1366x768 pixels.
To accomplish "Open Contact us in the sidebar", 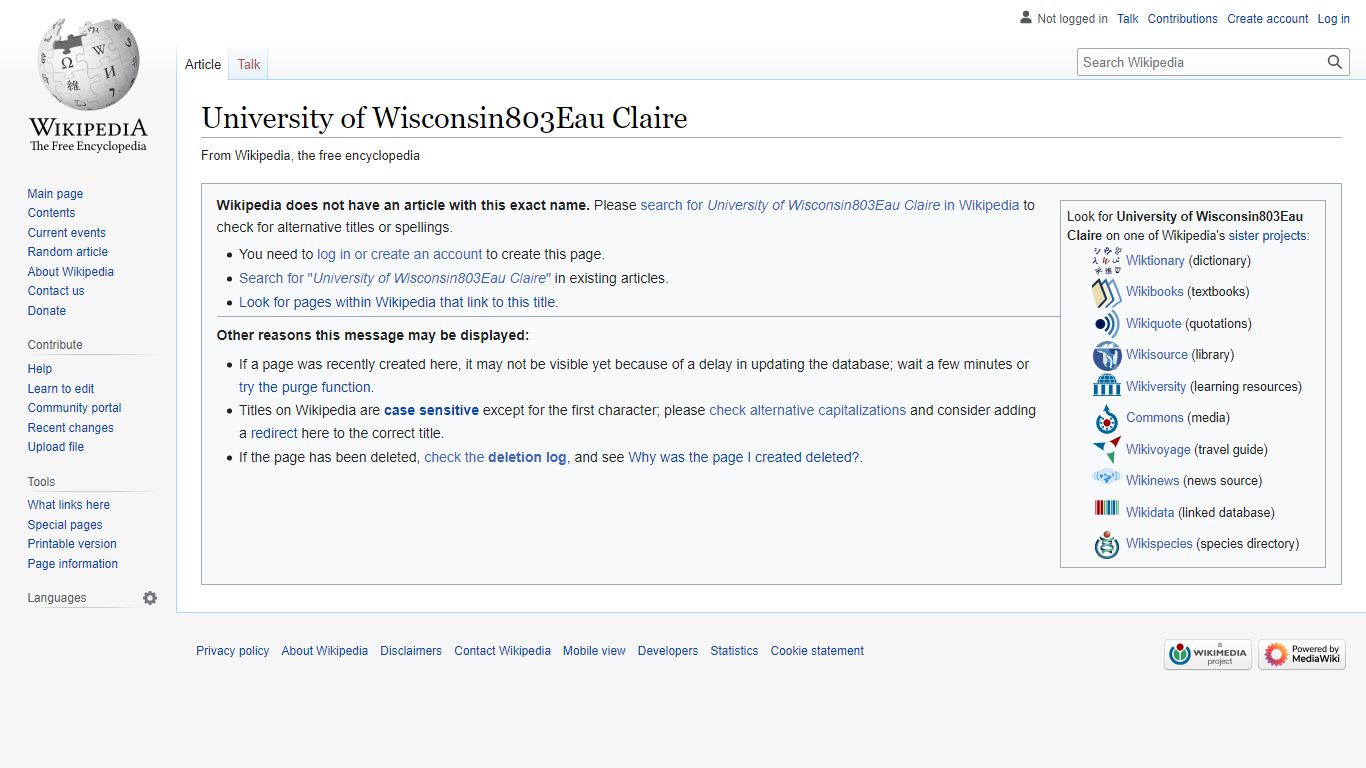I will coord(56,291).
